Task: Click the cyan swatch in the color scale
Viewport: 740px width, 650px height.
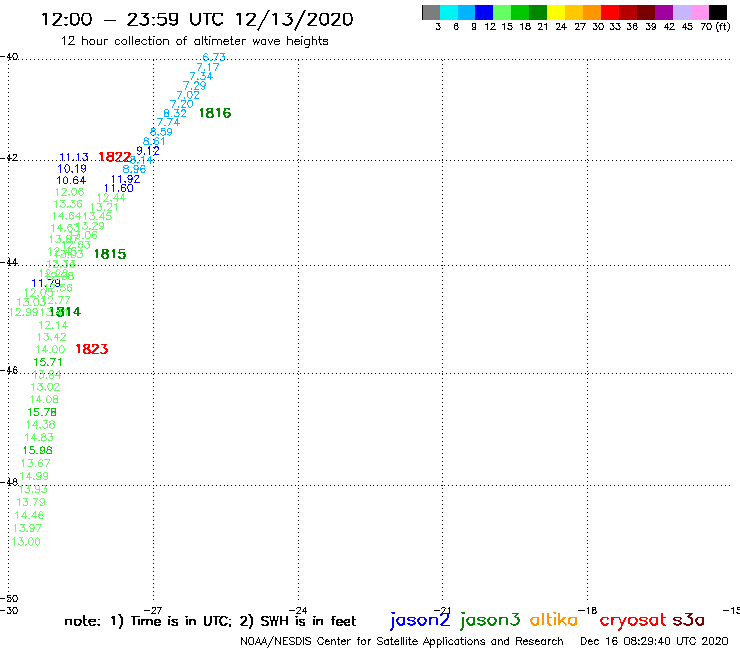Action: (x=449, y=12)
